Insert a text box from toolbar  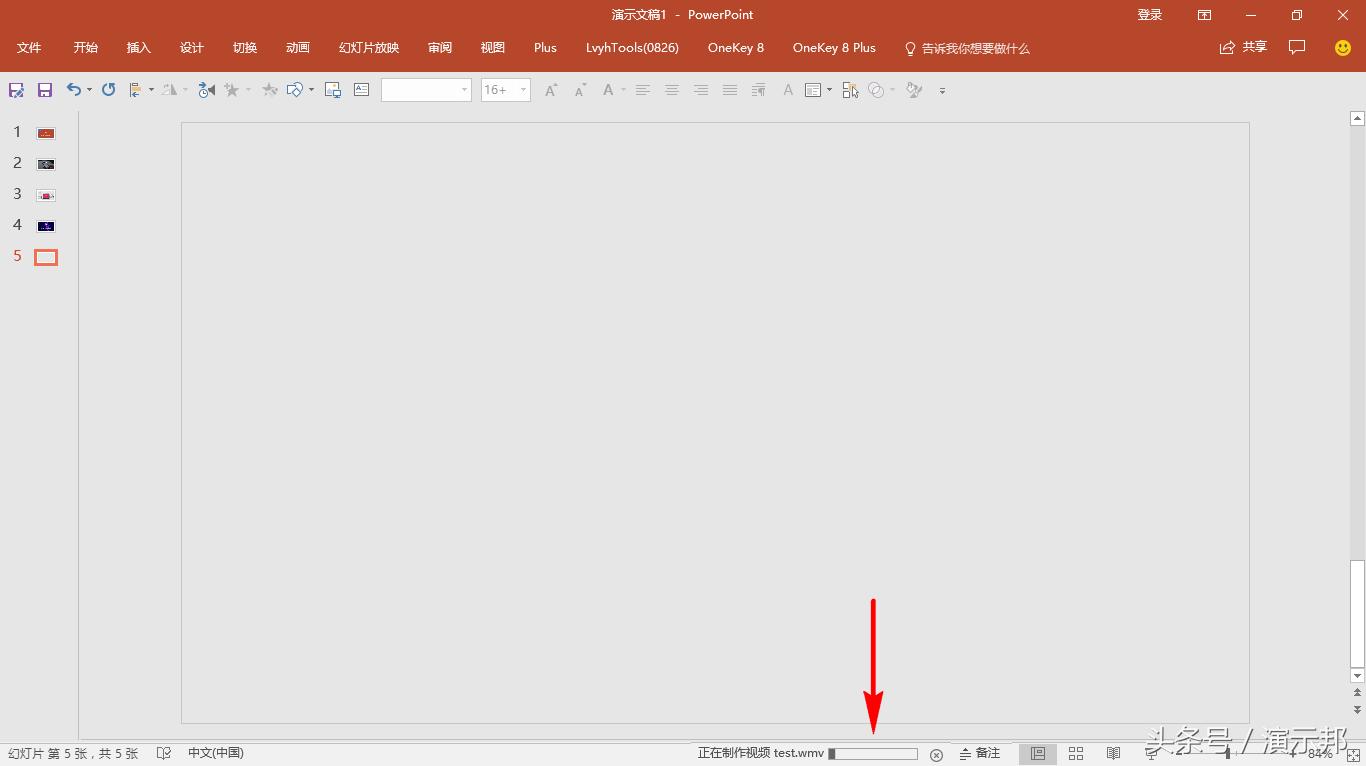tap(362, 90)
